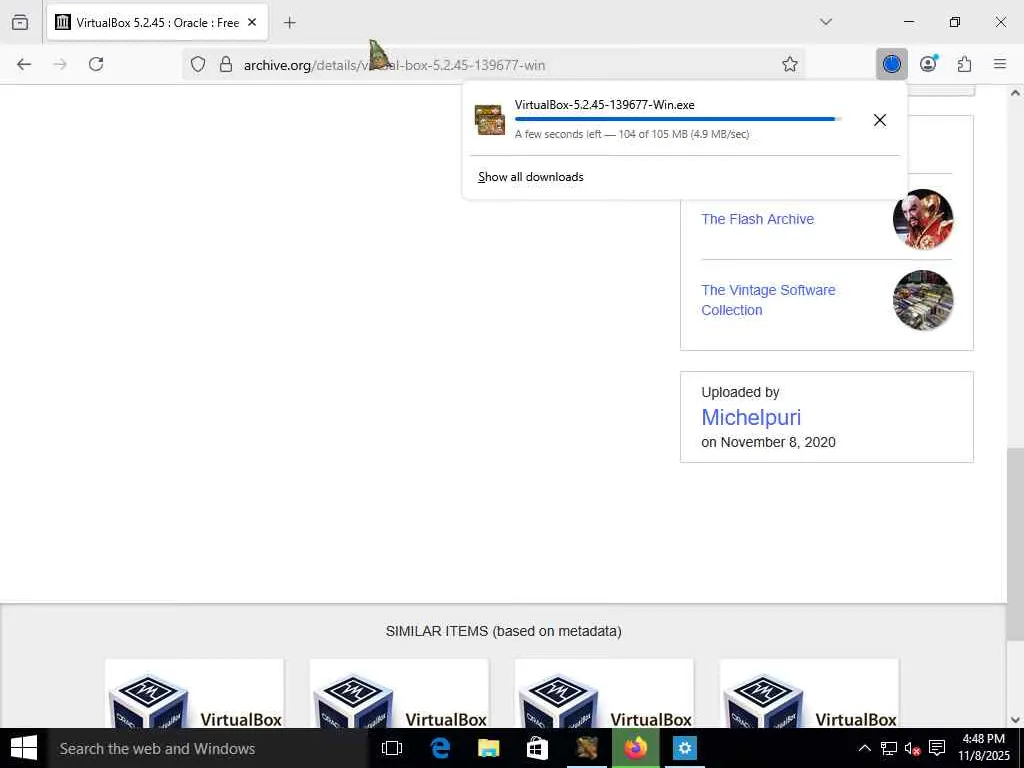This screenshot has width=1024, height=768.
Task: Open the Settings gear taskbar app
Action: [684, 748]
